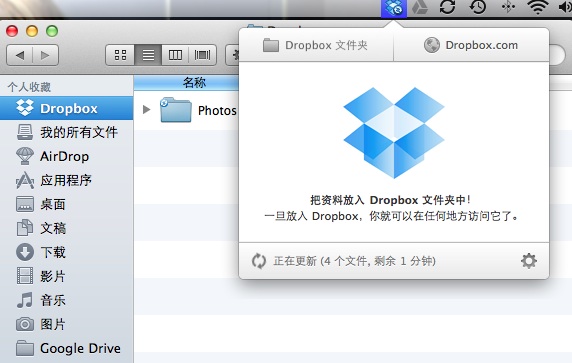Switch Finder to column view
The width and height of the screenshot is (572, 363).
(175, 55)
